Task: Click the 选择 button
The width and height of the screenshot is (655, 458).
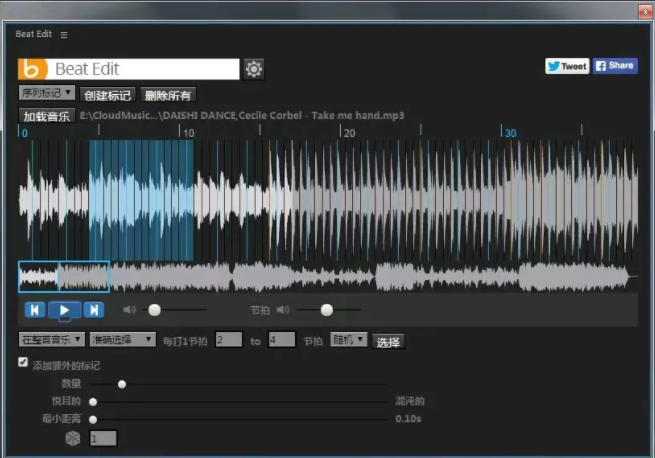Action: click(388, 342)
